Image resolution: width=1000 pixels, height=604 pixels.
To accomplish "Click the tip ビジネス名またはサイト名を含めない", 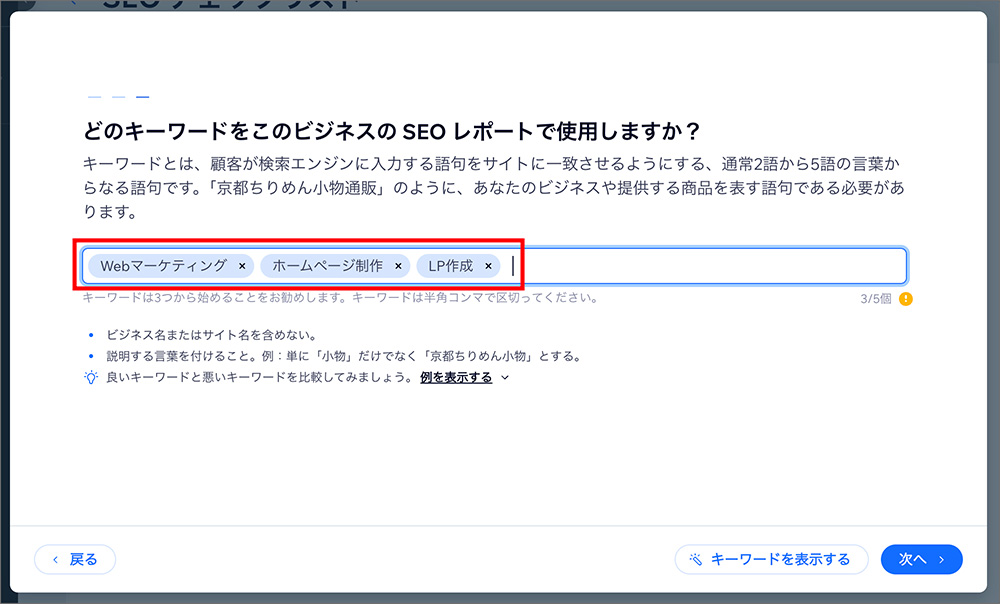I will pos(212,335).
